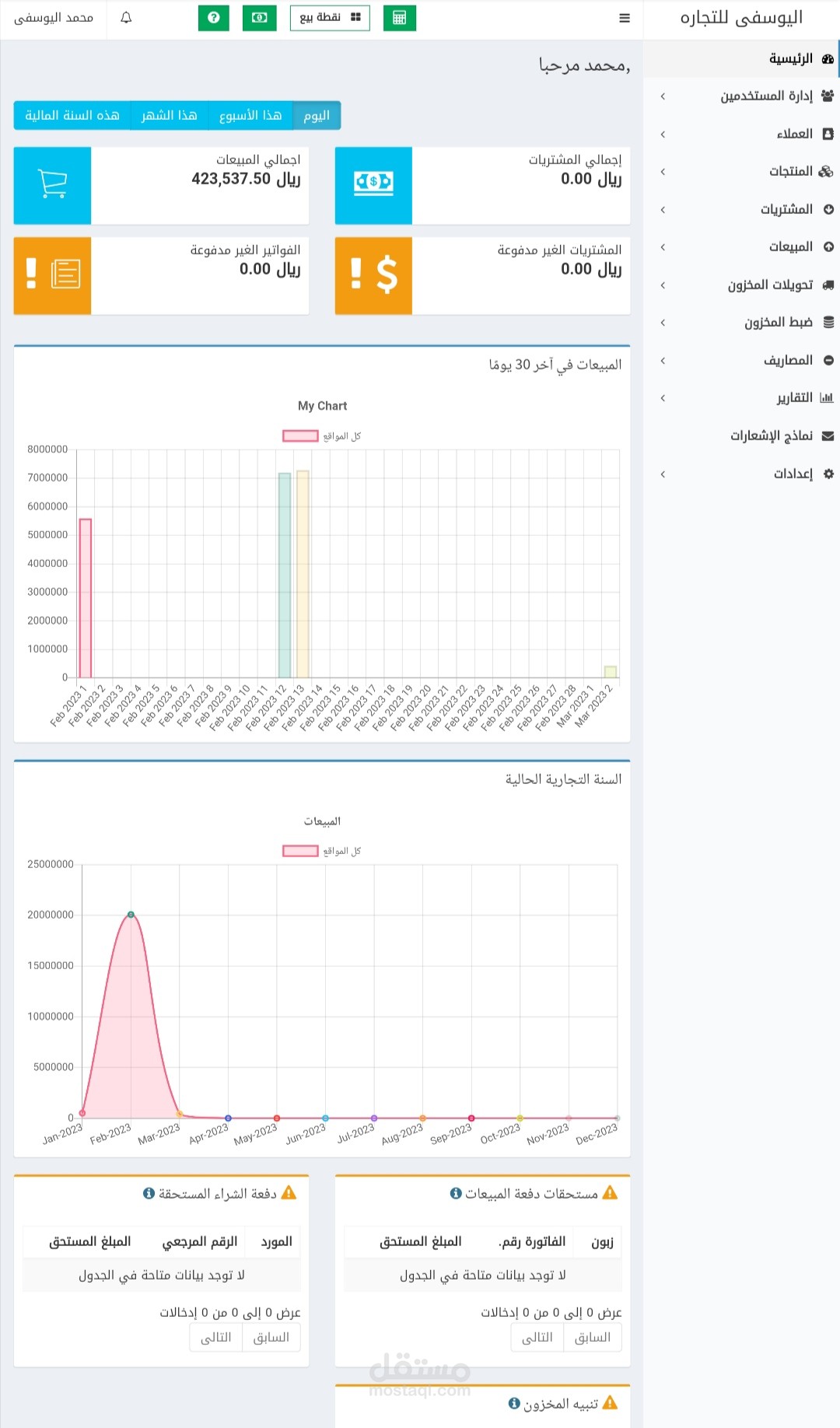Click the التقارير bar chart icon
Viewport: 840px width, 1428px height.
[827, 397]
